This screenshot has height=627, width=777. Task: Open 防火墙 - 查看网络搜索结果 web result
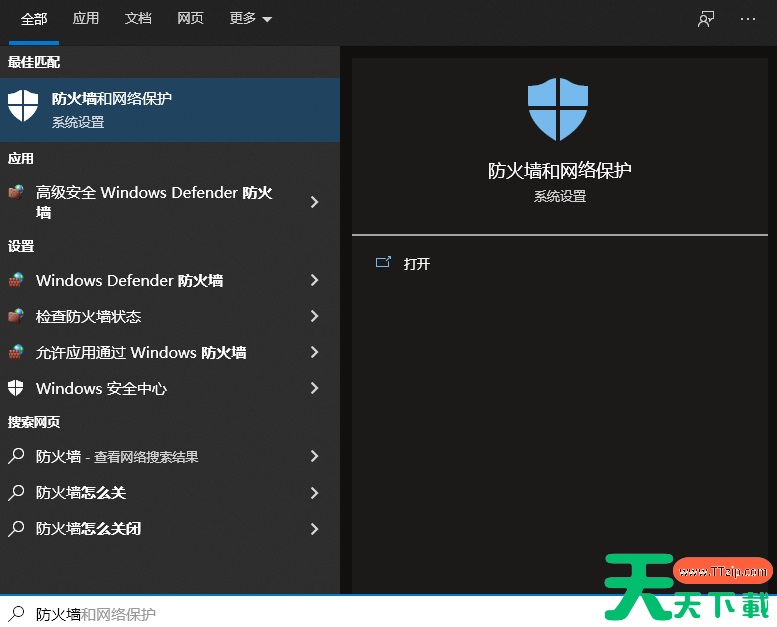(x=170, y=456)
